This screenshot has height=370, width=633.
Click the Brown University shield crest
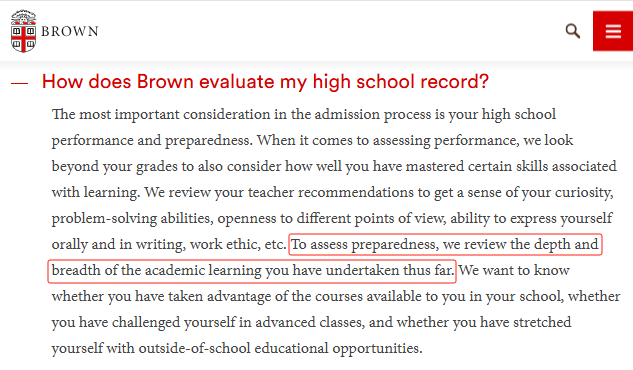click(23, 31)
